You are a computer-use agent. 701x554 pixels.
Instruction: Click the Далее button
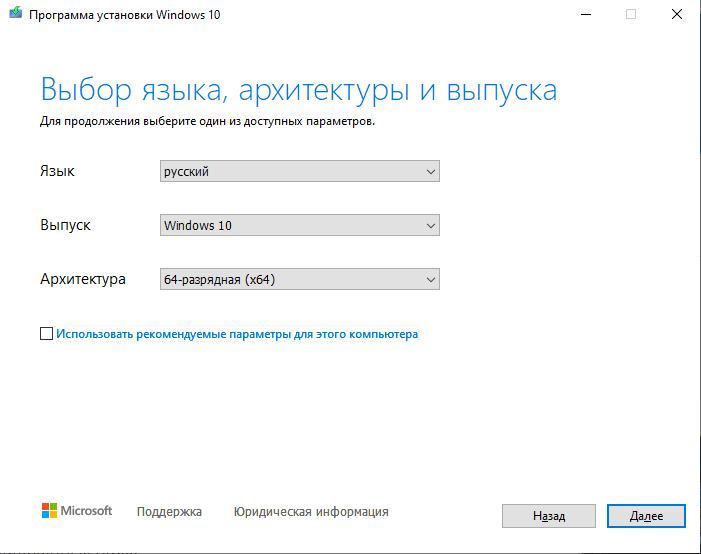(x=646, y=516)
